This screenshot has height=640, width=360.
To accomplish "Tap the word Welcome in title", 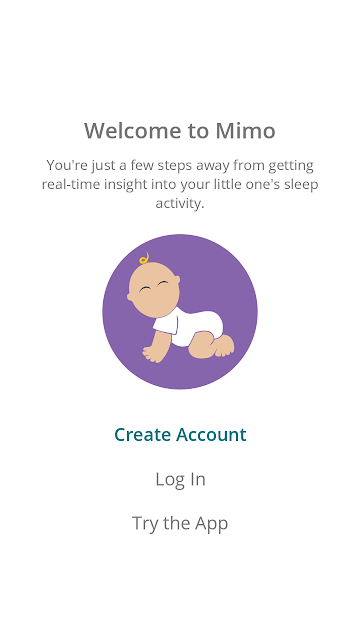I will pyautogui.click(x=133, y=131).
